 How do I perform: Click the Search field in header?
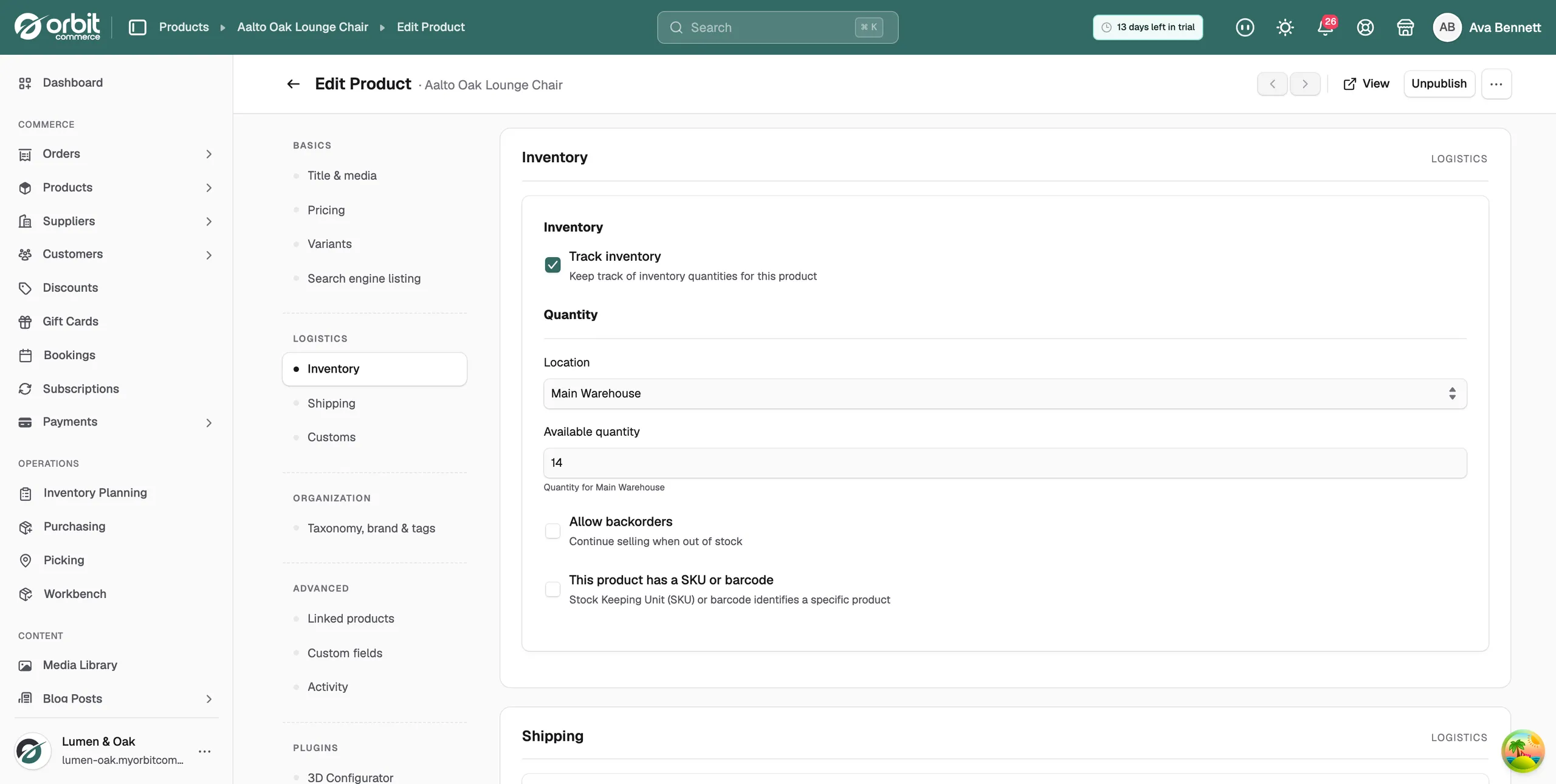[777, 27]
